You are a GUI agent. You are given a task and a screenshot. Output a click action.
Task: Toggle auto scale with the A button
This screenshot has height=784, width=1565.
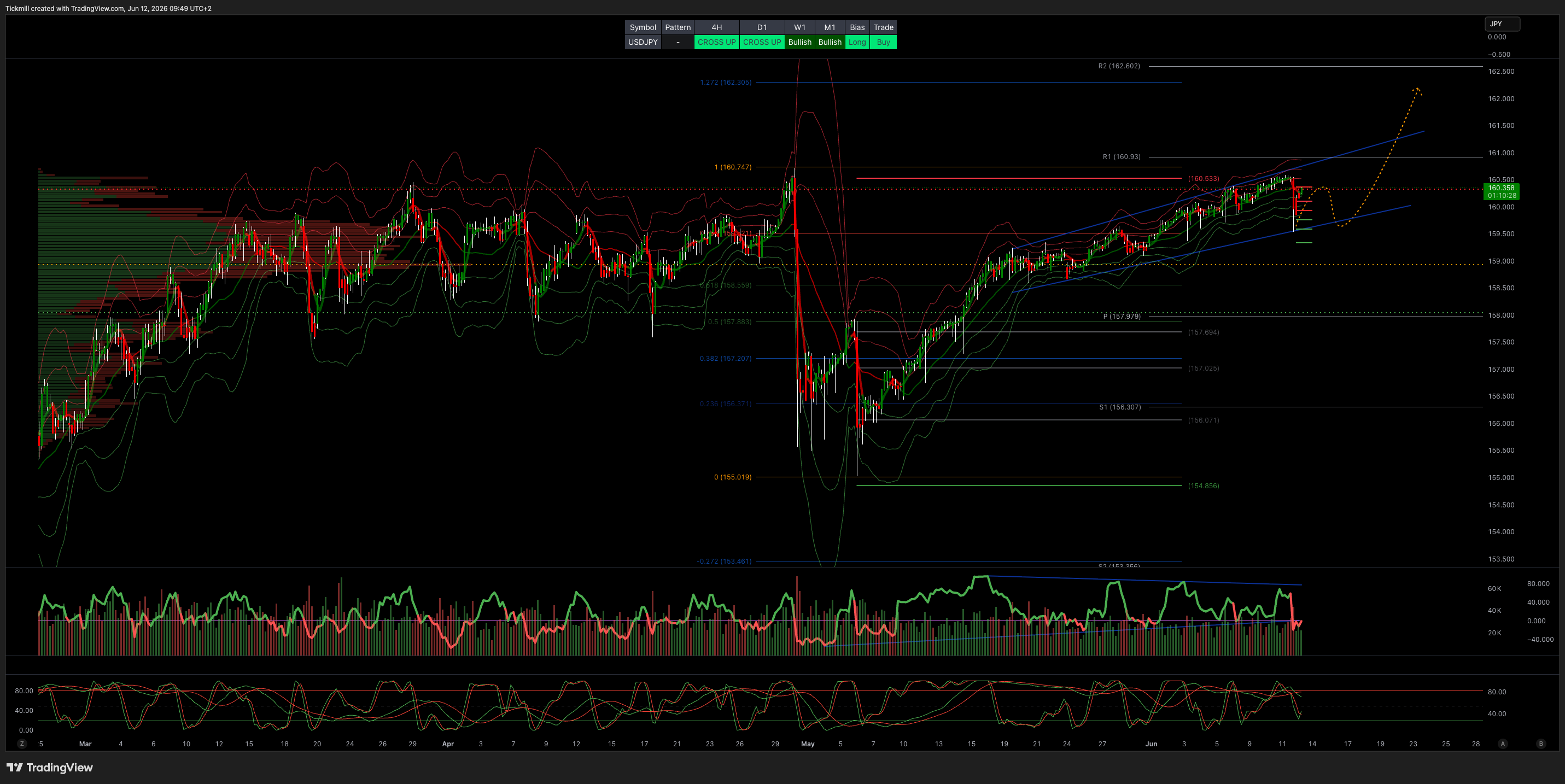click(x=1503, y=744)
